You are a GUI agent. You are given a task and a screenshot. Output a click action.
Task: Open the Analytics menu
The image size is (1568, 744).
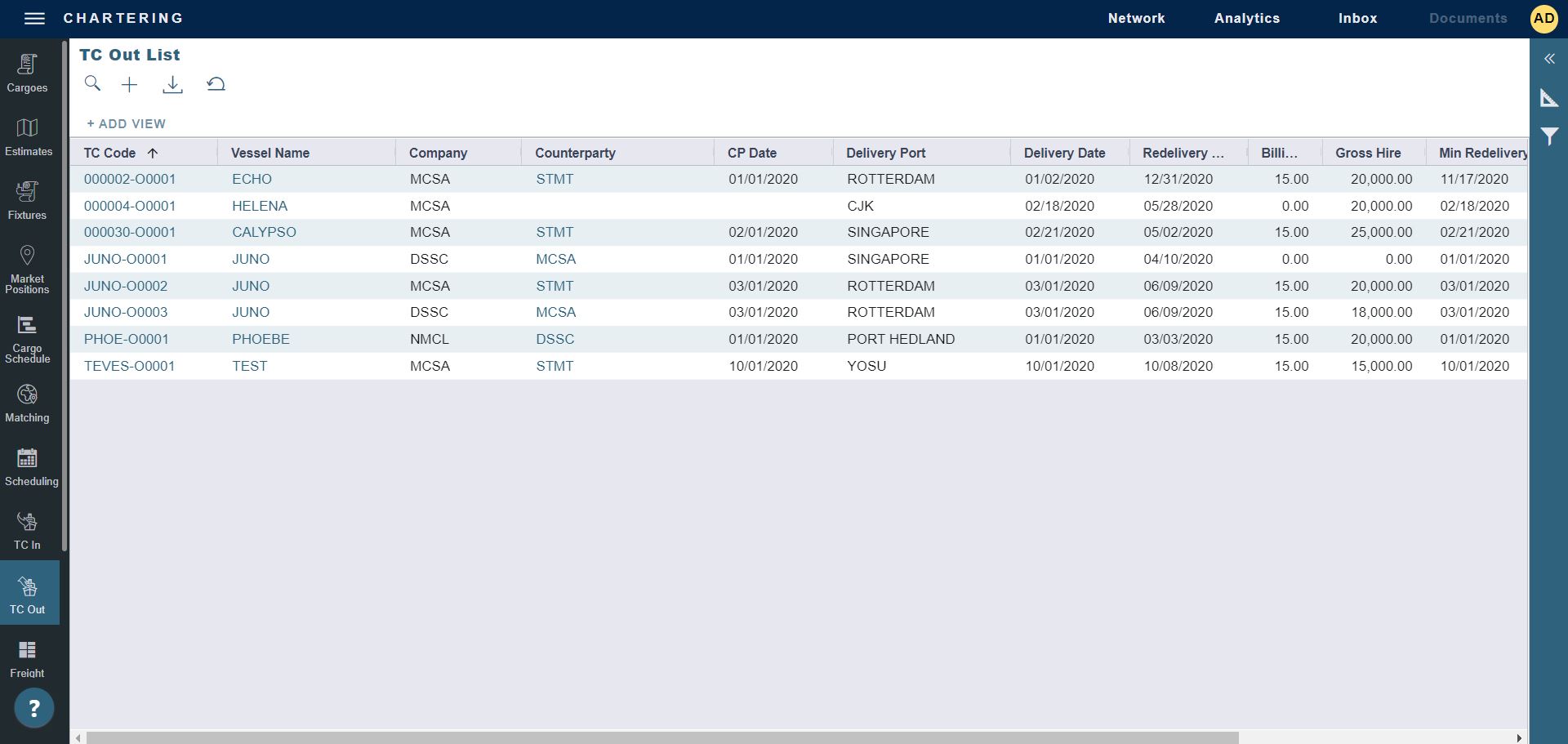point(1246,18)
